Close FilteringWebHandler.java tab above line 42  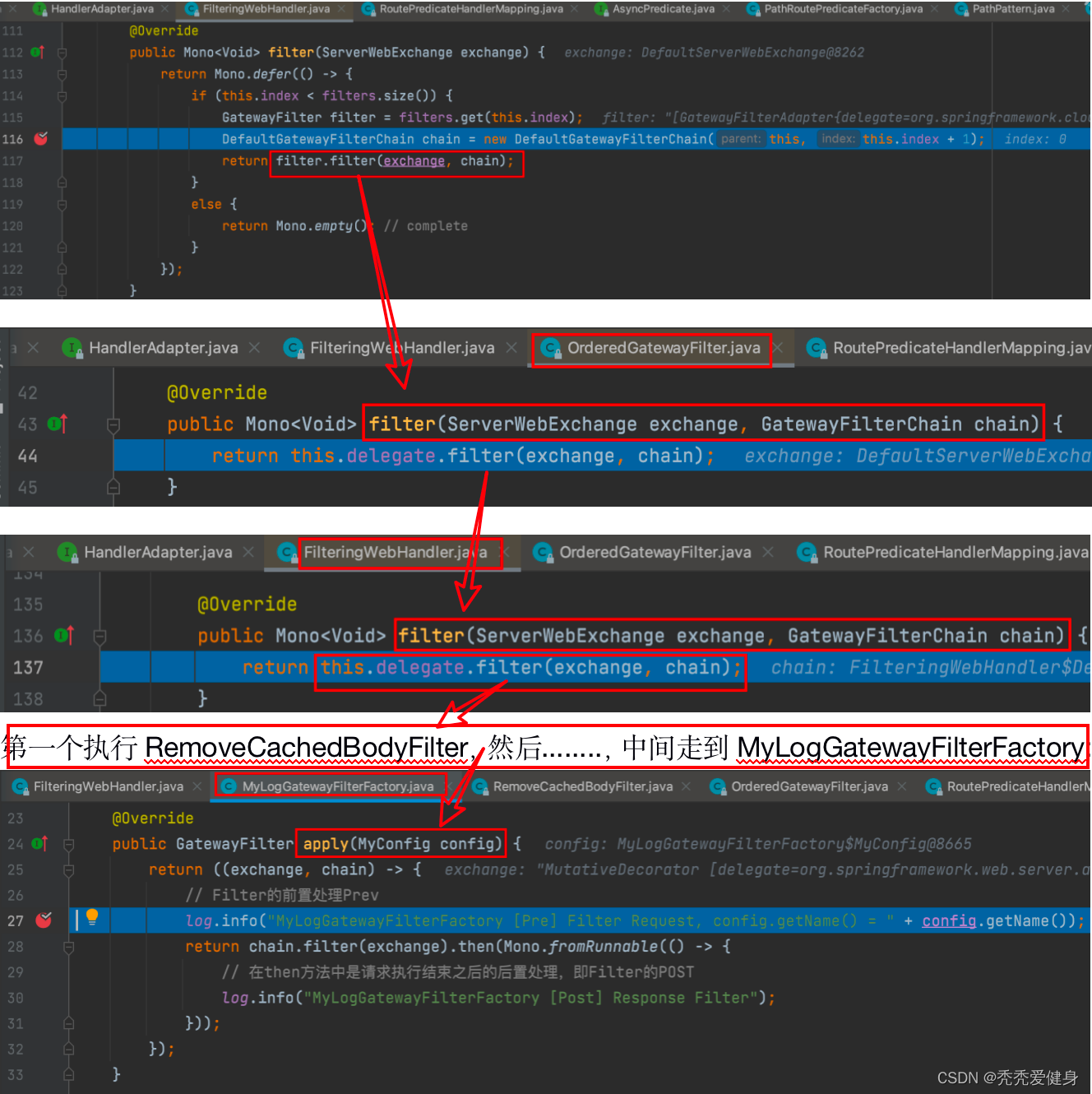(511, 348)
